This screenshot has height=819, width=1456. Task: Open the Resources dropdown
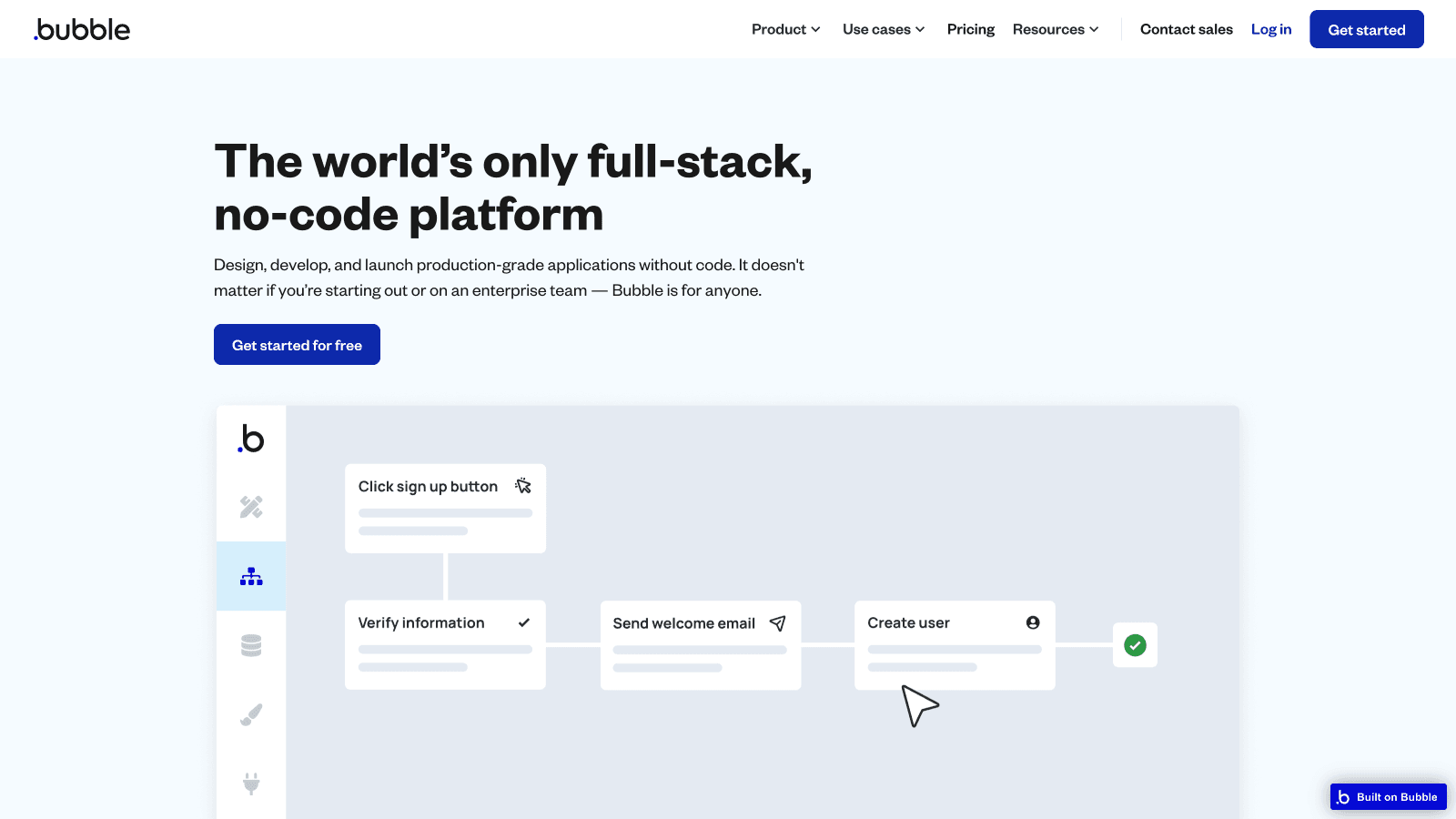click(x=1056, y=29)
